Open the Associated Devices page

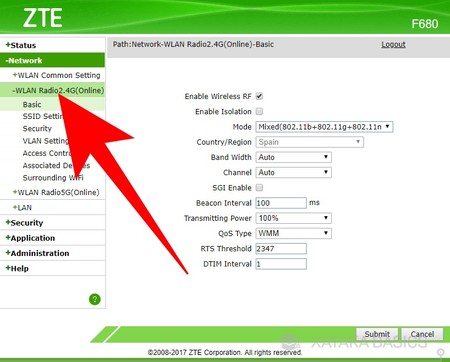point(56,166)
